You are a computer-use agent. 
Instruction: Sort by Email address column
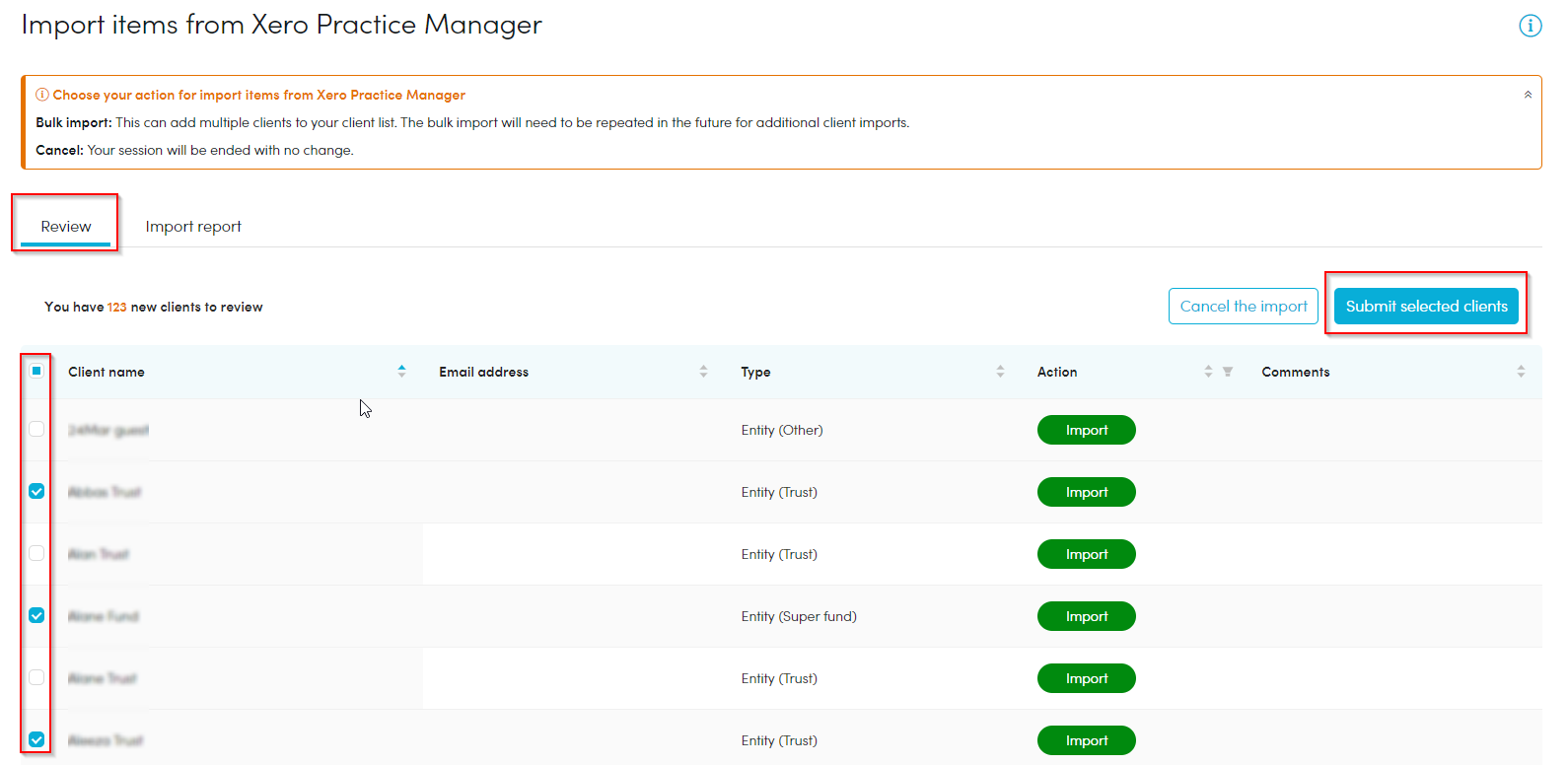point(703,372)
